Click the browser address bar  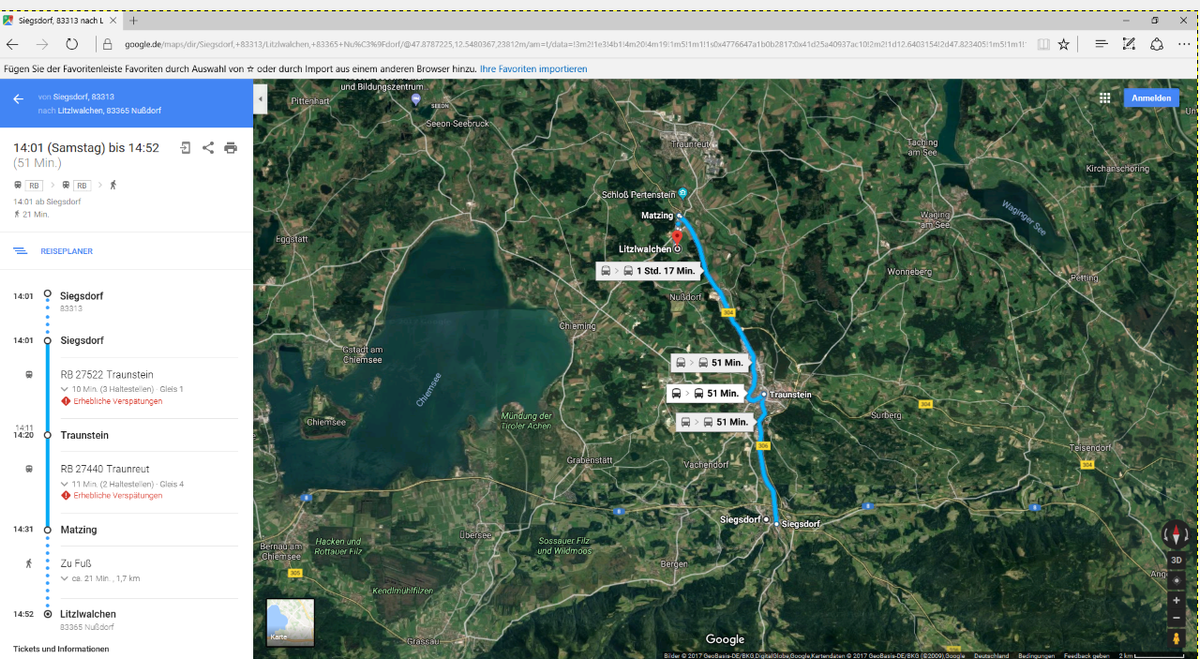(x=570, y=44)
